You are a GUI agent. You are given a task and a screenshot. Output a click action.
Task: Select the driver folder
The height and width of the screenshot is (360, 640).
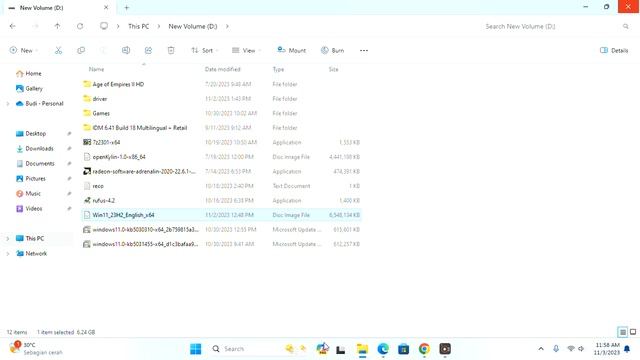(221, 99)
